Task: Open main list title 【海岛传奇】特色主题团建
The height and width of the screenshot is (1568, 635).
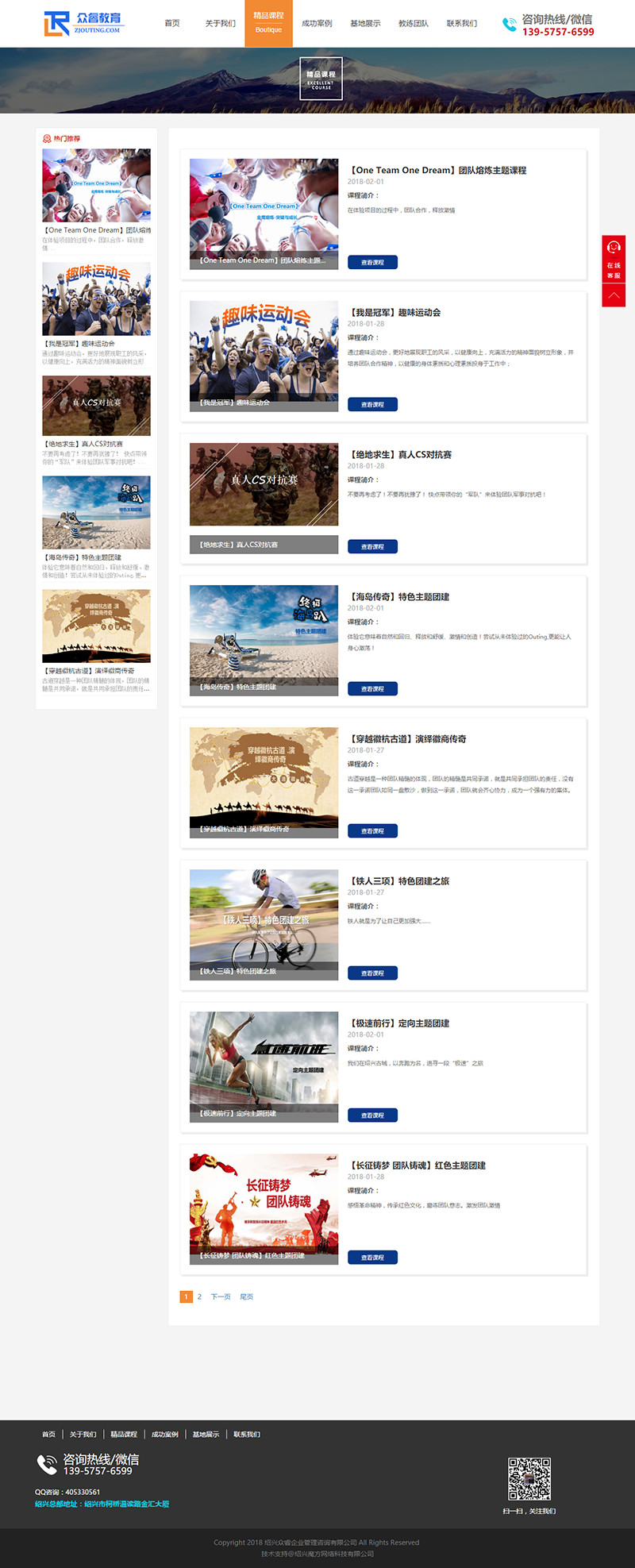Action: click(x=399, y=597)
